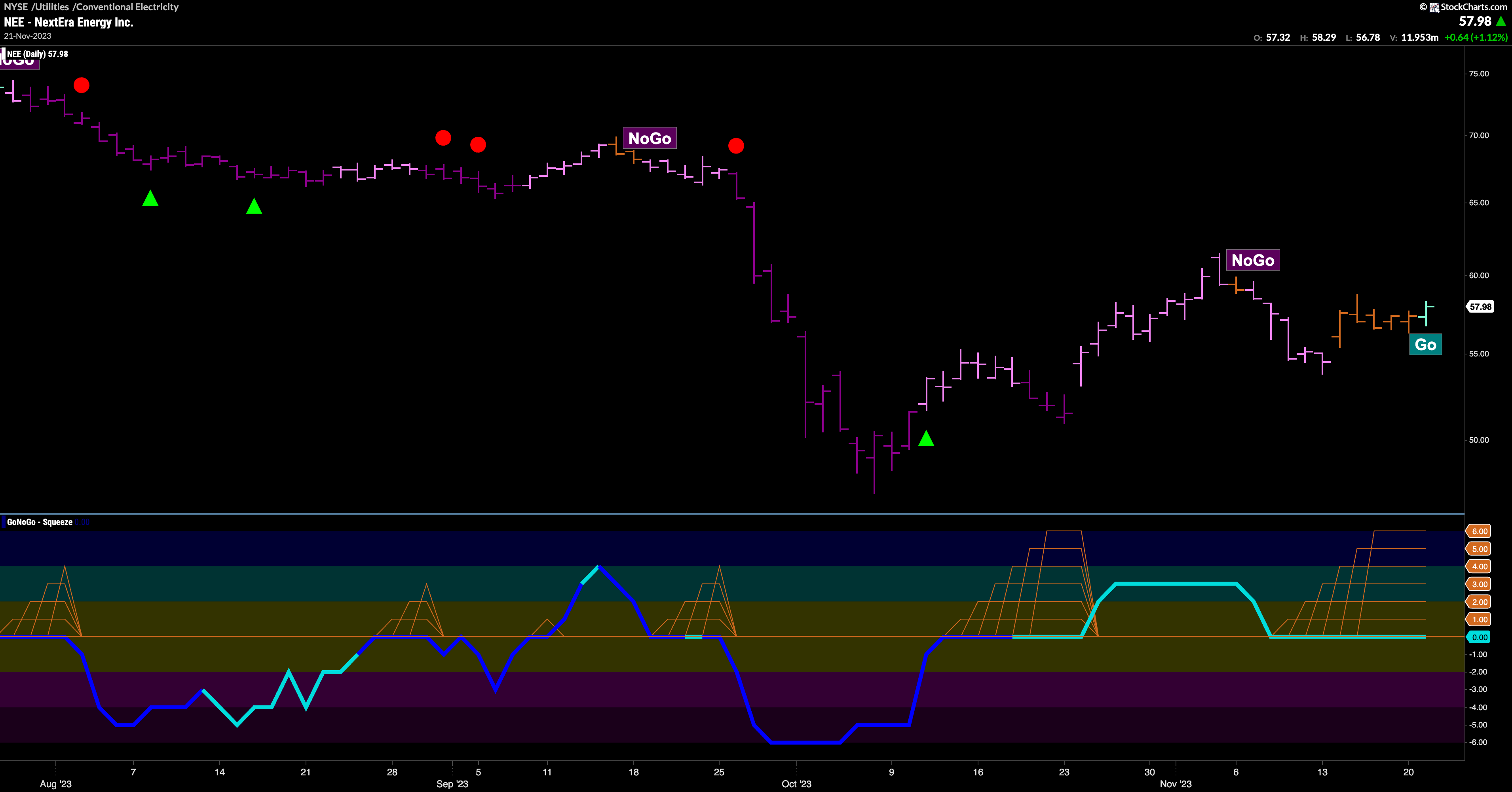This screenshot has height=792, width=1512.
Task: Click the NoGo label at the November peak
Action: [1253, 260]
